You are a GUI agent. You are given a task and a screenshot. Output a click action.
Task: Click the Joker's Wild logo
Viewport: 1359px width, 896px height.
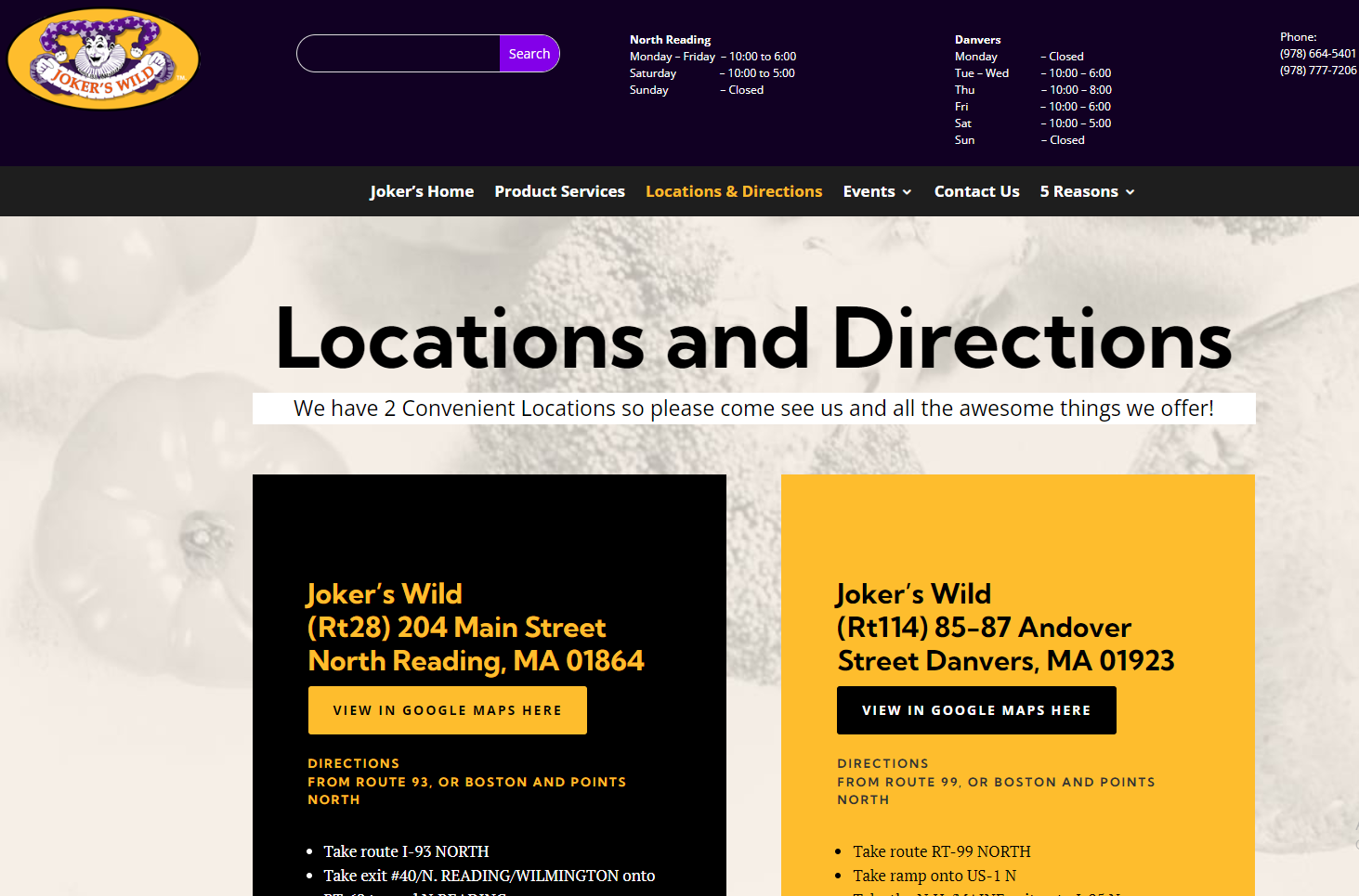pos(104,58)
